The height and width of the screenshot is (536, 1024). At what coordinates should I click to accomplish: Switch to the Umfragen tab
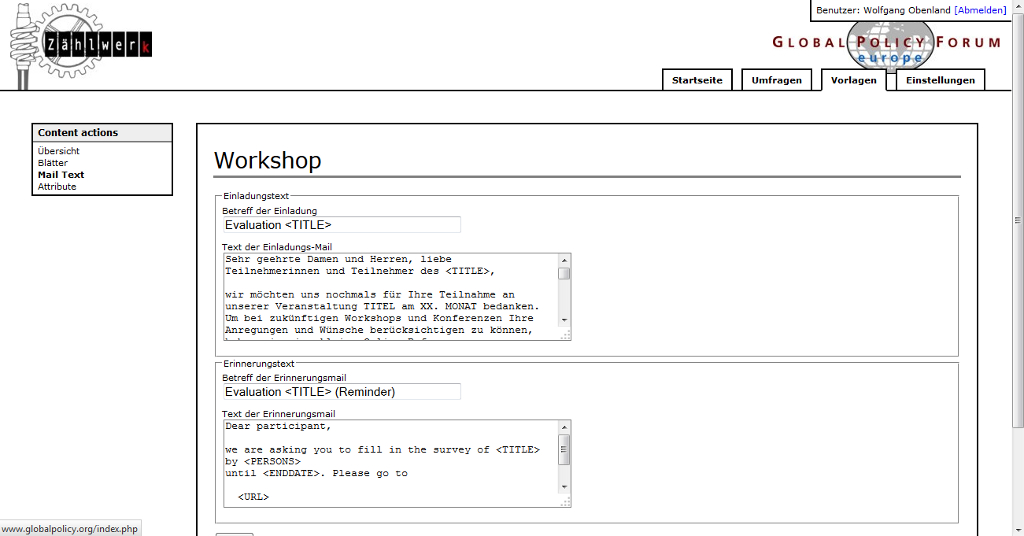click(x=776, y=80)
